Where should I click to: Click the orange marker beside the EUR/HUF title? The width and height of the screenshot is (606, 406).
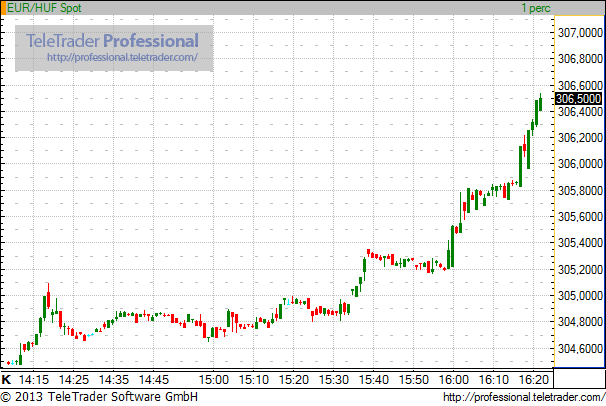[x=3, y=8]
